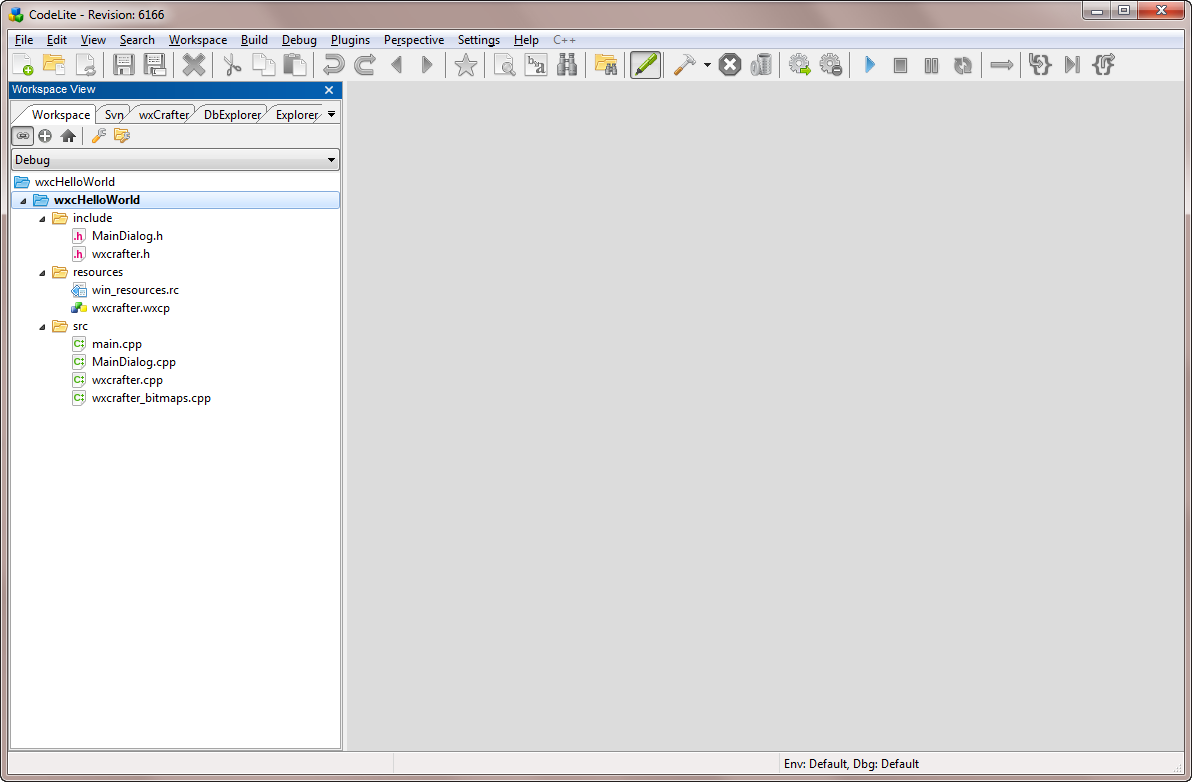The width and height of the screenshot is (1192, 782).
Task: Toggle the green highlighter marker tool
Action: pyautogui.click(x=645, y=65)
